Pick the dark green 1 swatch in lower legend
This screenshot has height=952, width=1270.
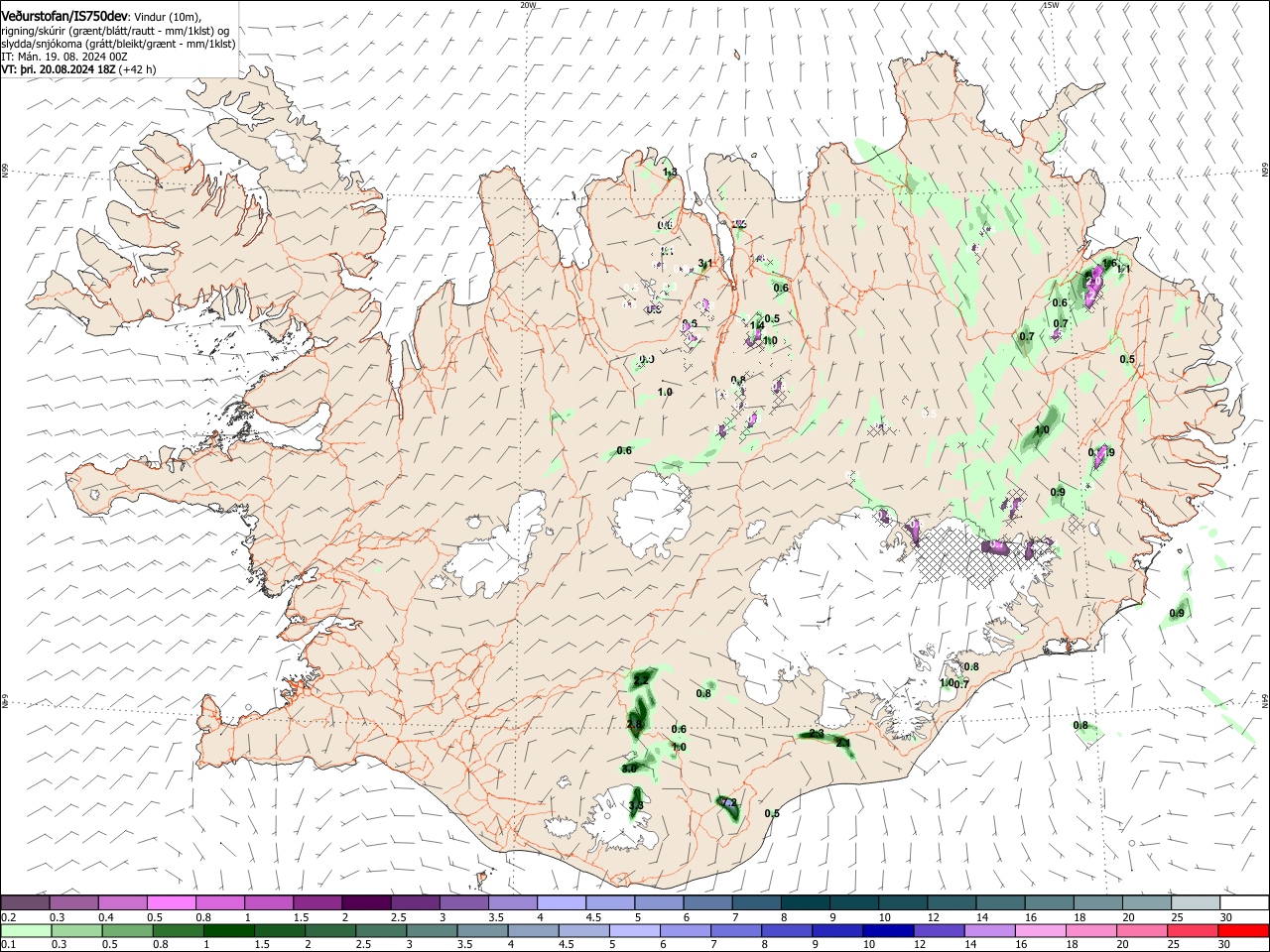coord(228,930)
